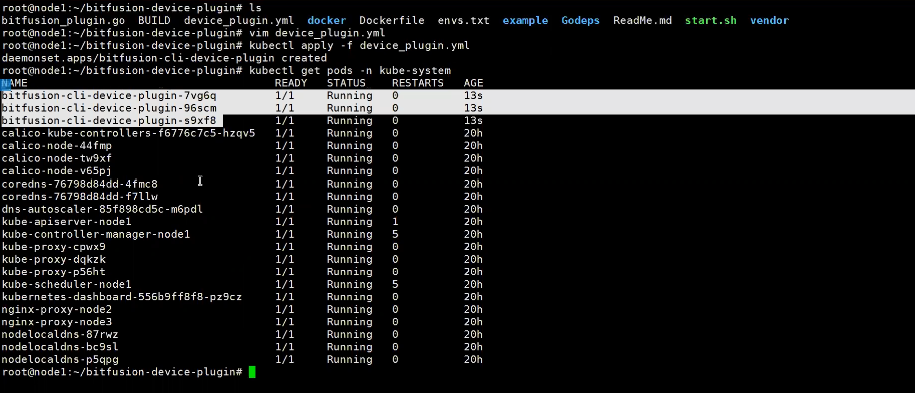Viewport: 915px width, 393px height.
Task: Click the calico-node-v65pj pod name
Action: (x=57, y=171)
